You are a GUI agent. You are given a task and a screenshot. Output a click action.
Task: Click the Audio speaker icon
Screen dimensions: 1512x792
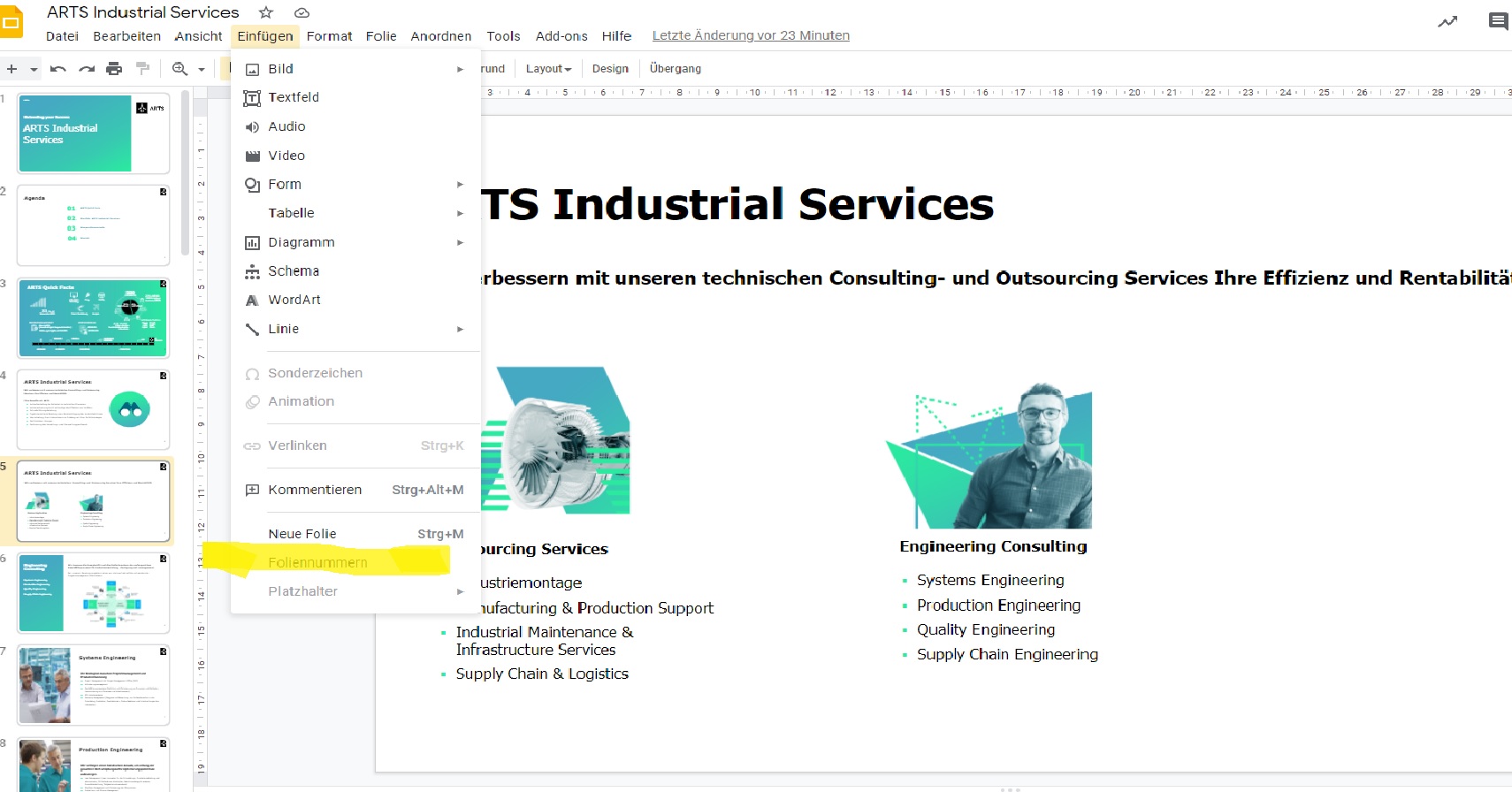pos(252,127)
